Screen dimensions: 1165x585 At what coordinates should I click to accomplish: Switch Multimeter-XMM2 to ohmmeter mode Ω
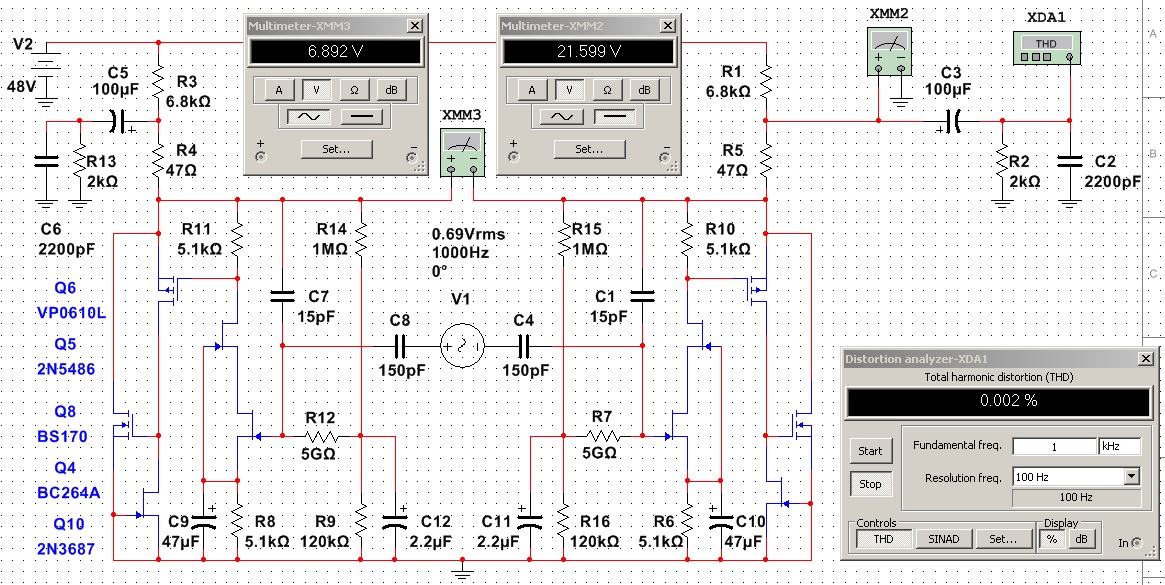coord(607,90)
